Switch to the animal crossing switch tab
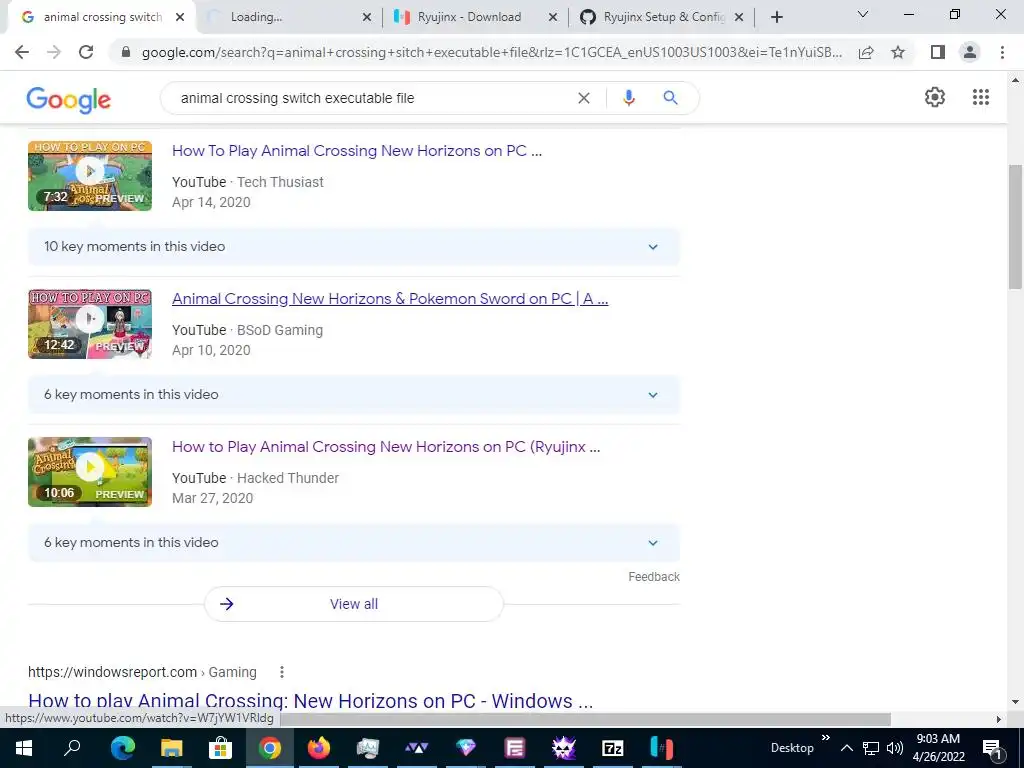The image size is (1024, 768). click(x=102, y=17)
